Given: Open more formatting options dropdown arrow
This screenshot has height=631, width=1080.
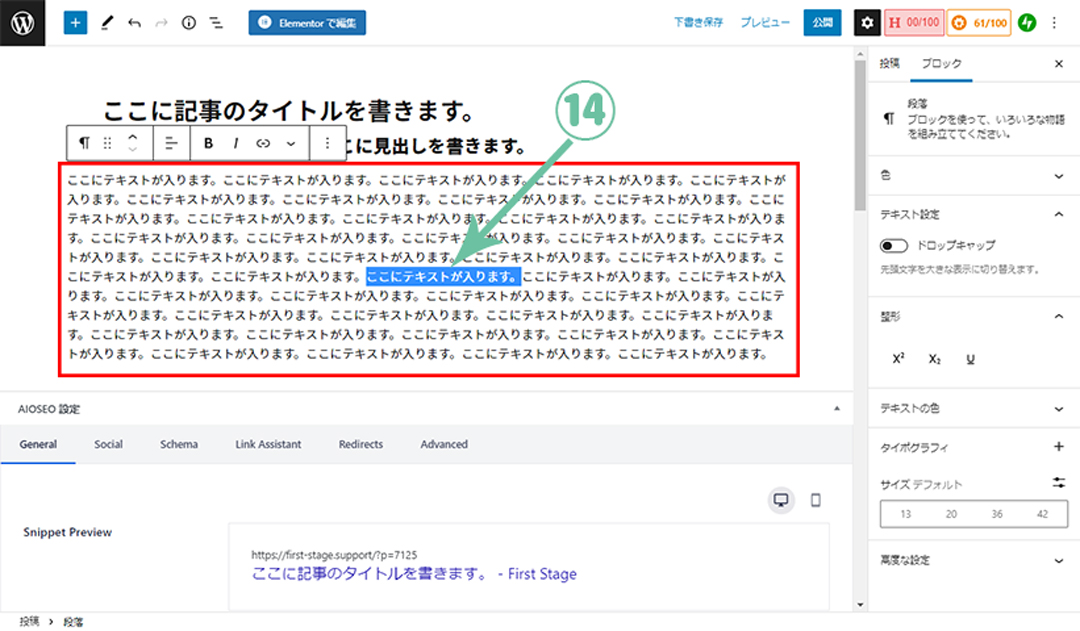Looking at the screenshot, I should coord(291,143).
